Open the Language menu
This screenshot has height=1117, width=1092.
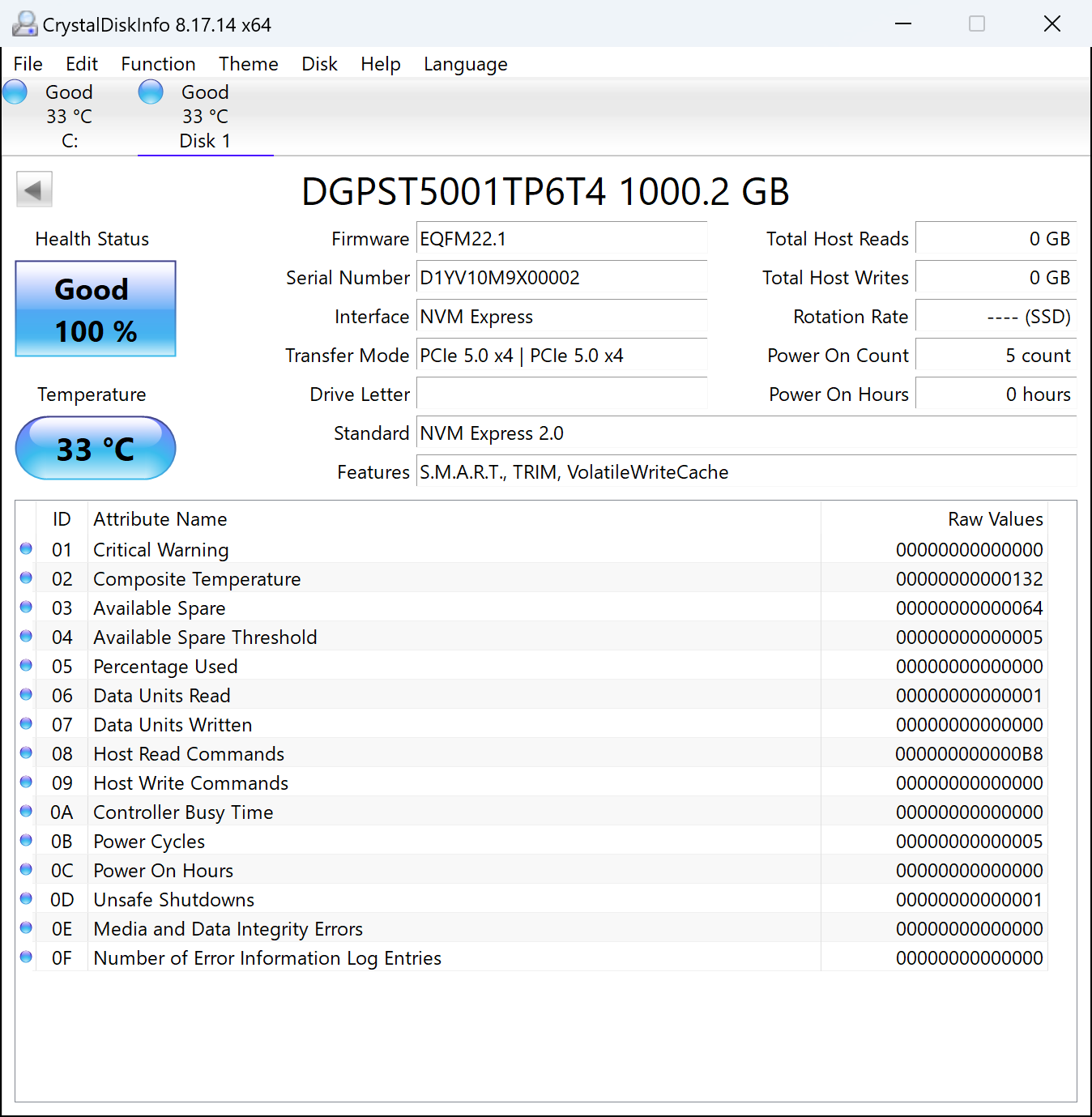pyautogui.click(x=465, y=64)
